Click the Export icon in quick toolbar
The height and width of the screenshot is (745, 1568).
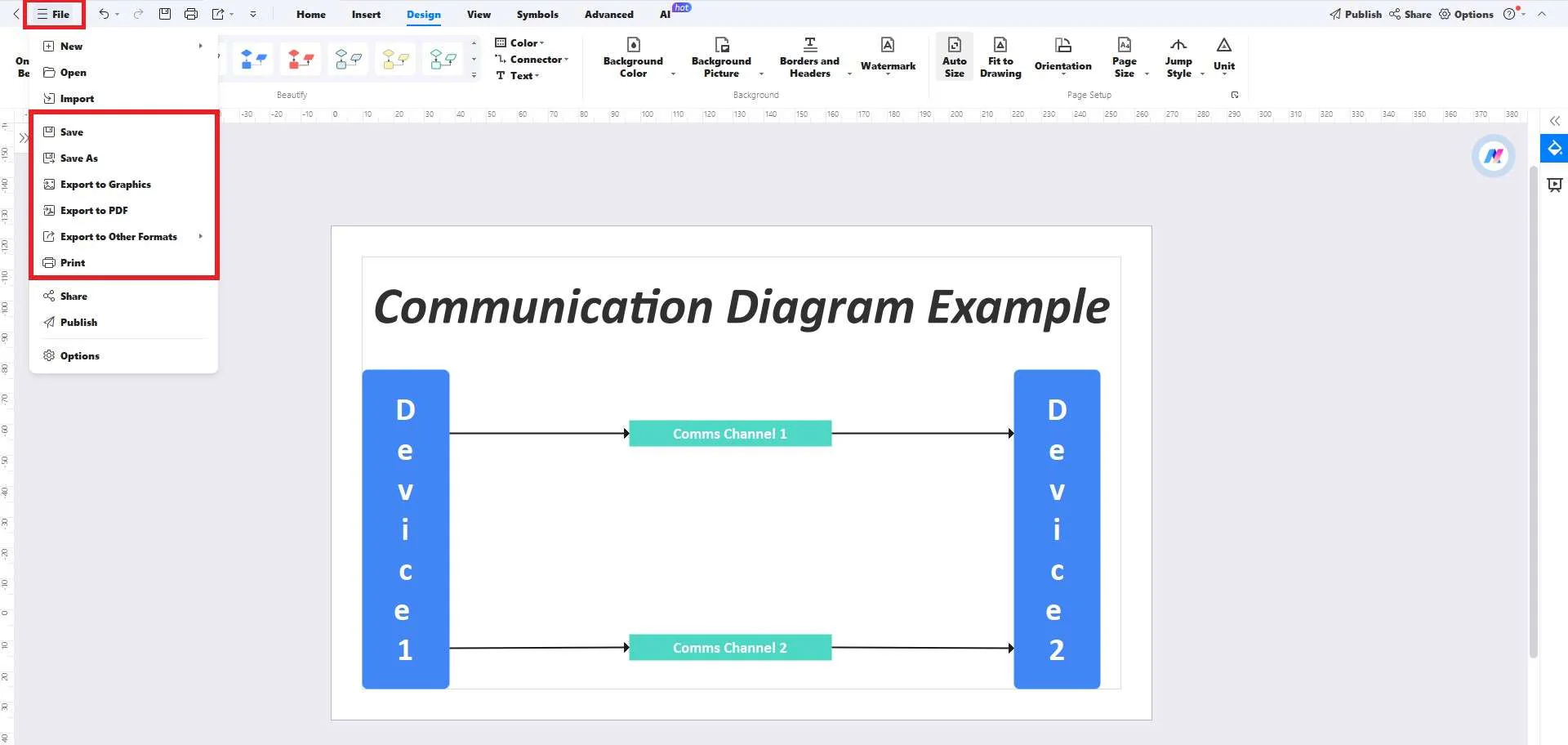[218, 14]
